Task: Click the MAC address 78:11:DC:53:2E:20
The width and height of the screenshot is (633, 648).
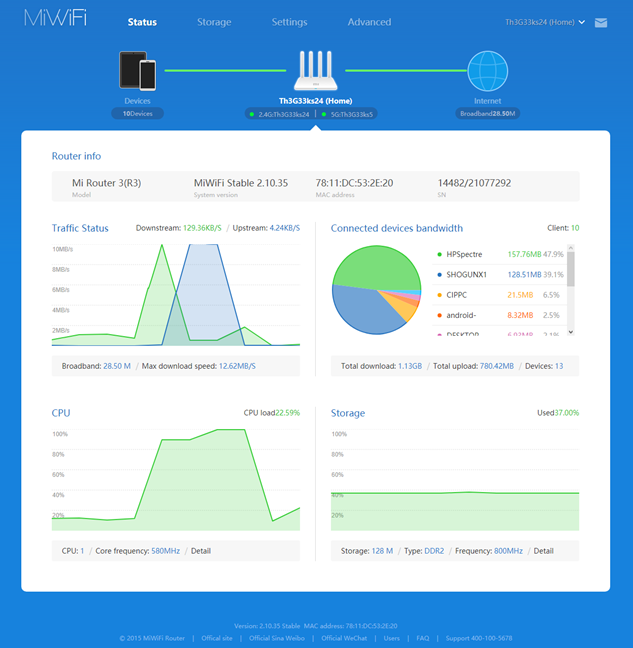Action: coord(355,183)
